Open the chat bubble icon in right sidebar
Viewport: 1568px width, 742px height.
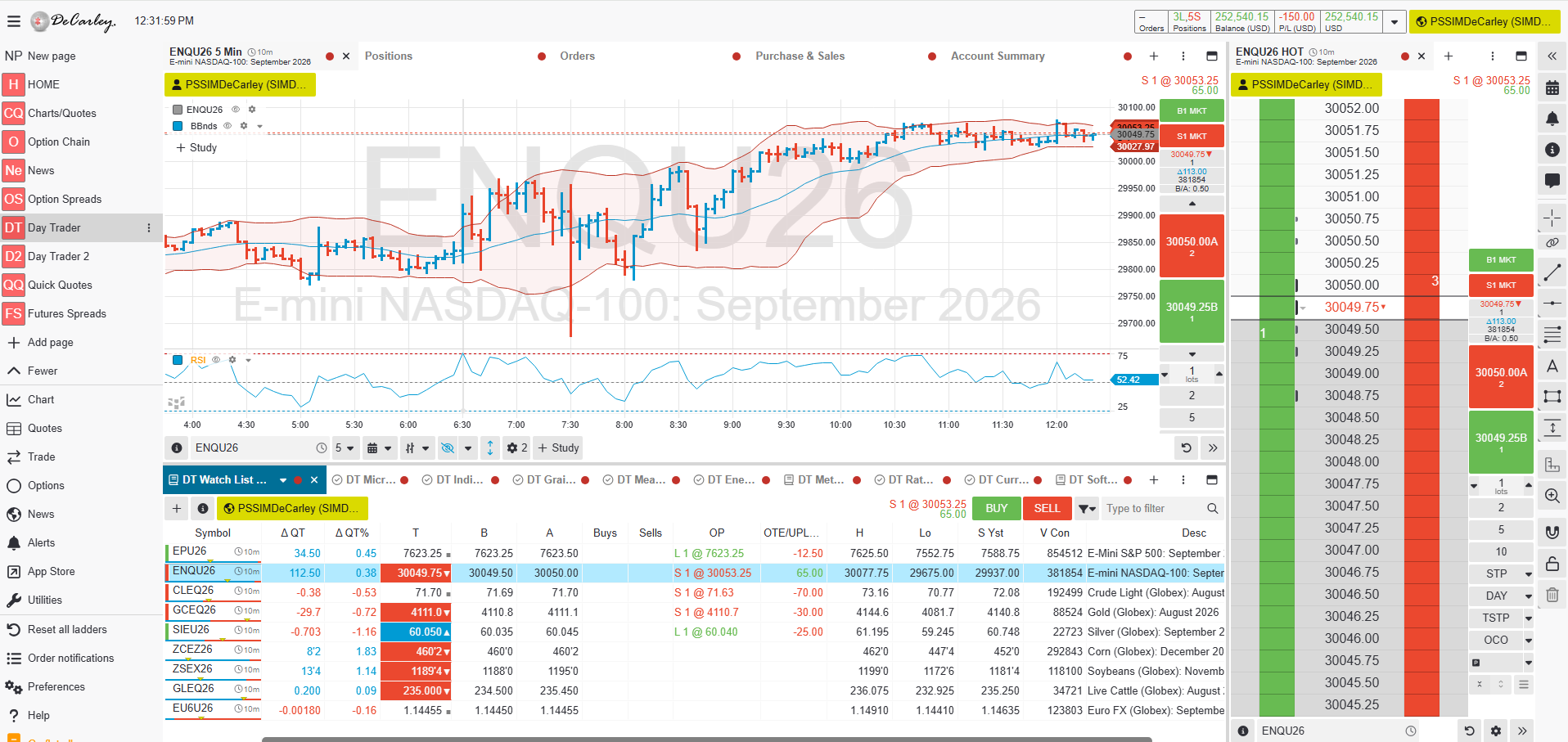pyautogui.click(x=1552, y=181)
